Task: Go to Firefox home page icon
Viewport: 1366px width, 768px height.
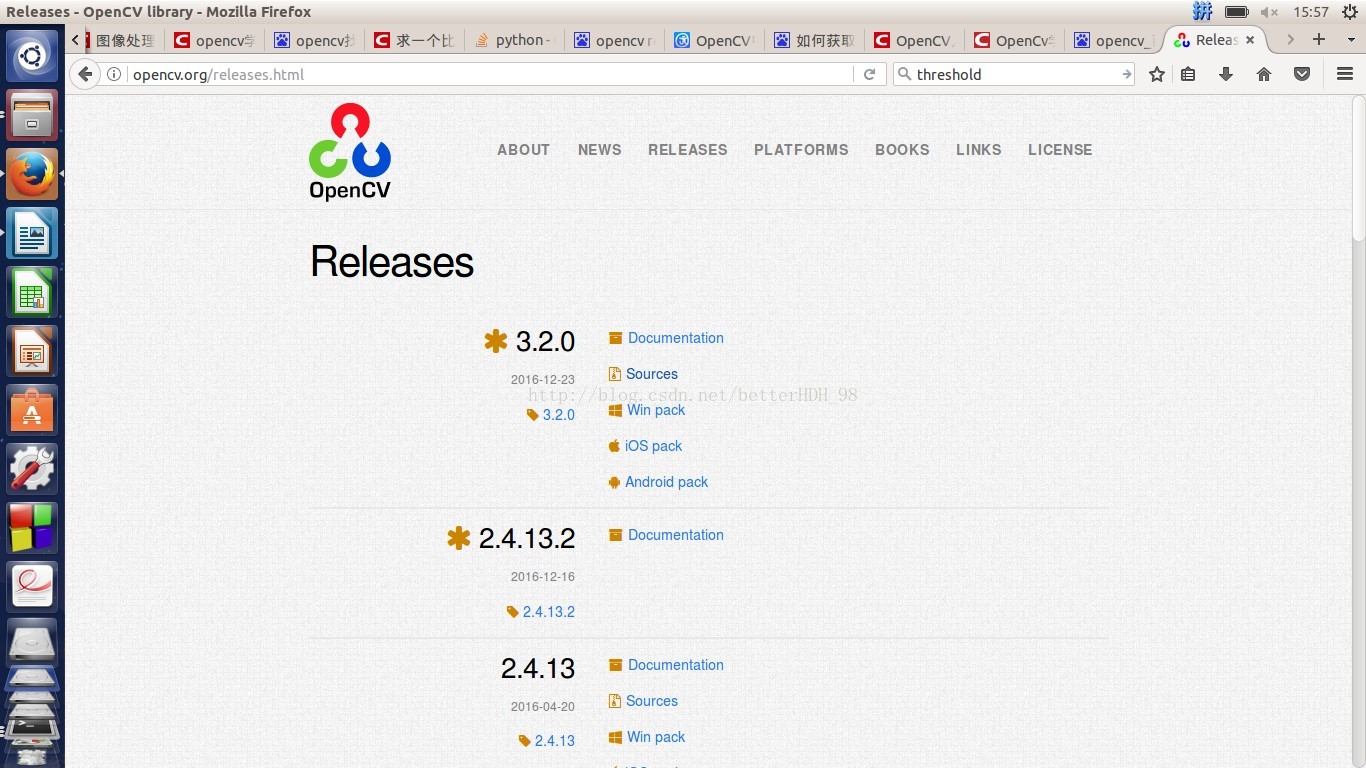Action: [1264, 74]
